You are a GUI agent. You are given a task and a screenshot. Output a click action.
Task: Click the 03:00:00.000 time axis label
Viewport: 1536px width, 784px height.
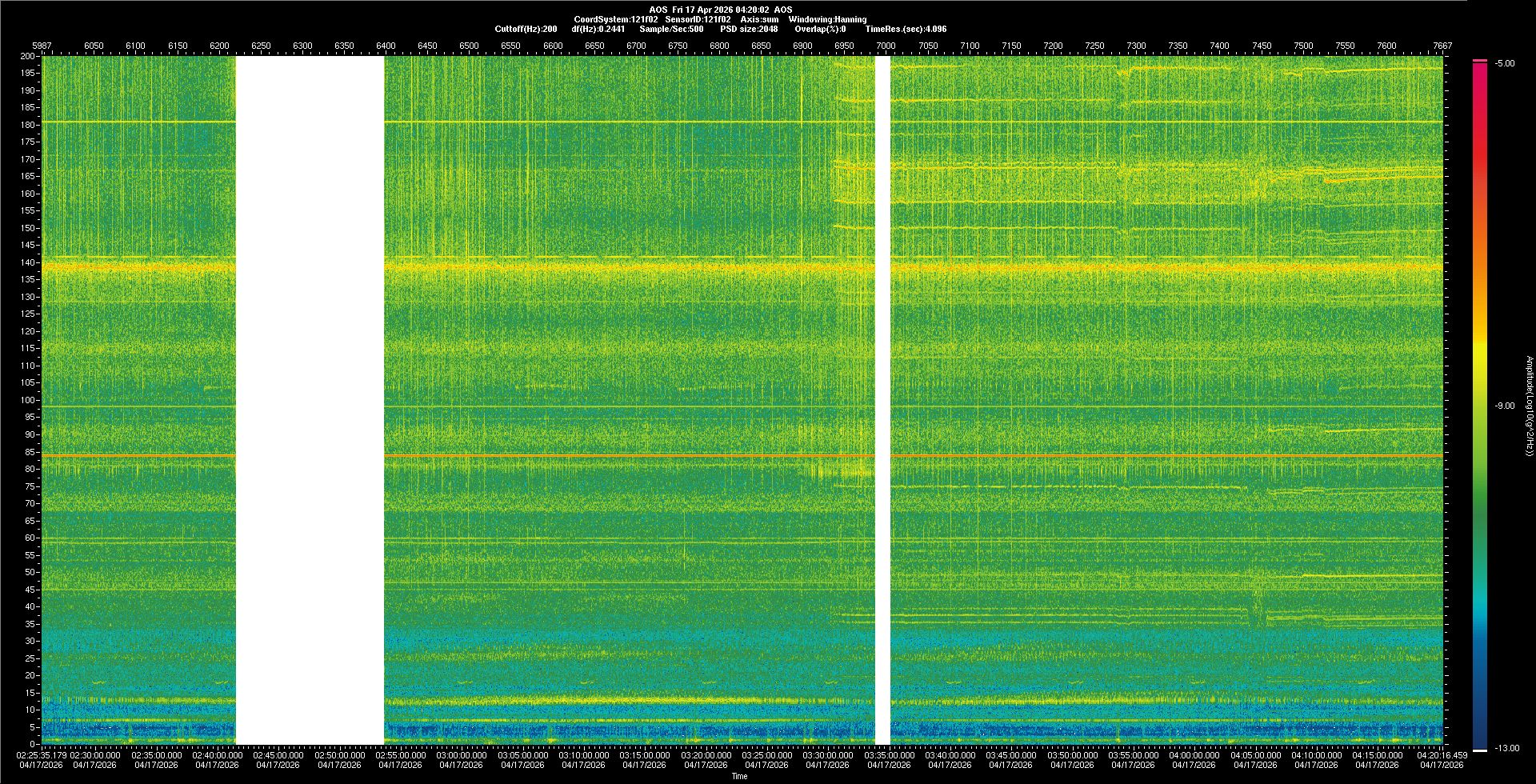[462, 755]
